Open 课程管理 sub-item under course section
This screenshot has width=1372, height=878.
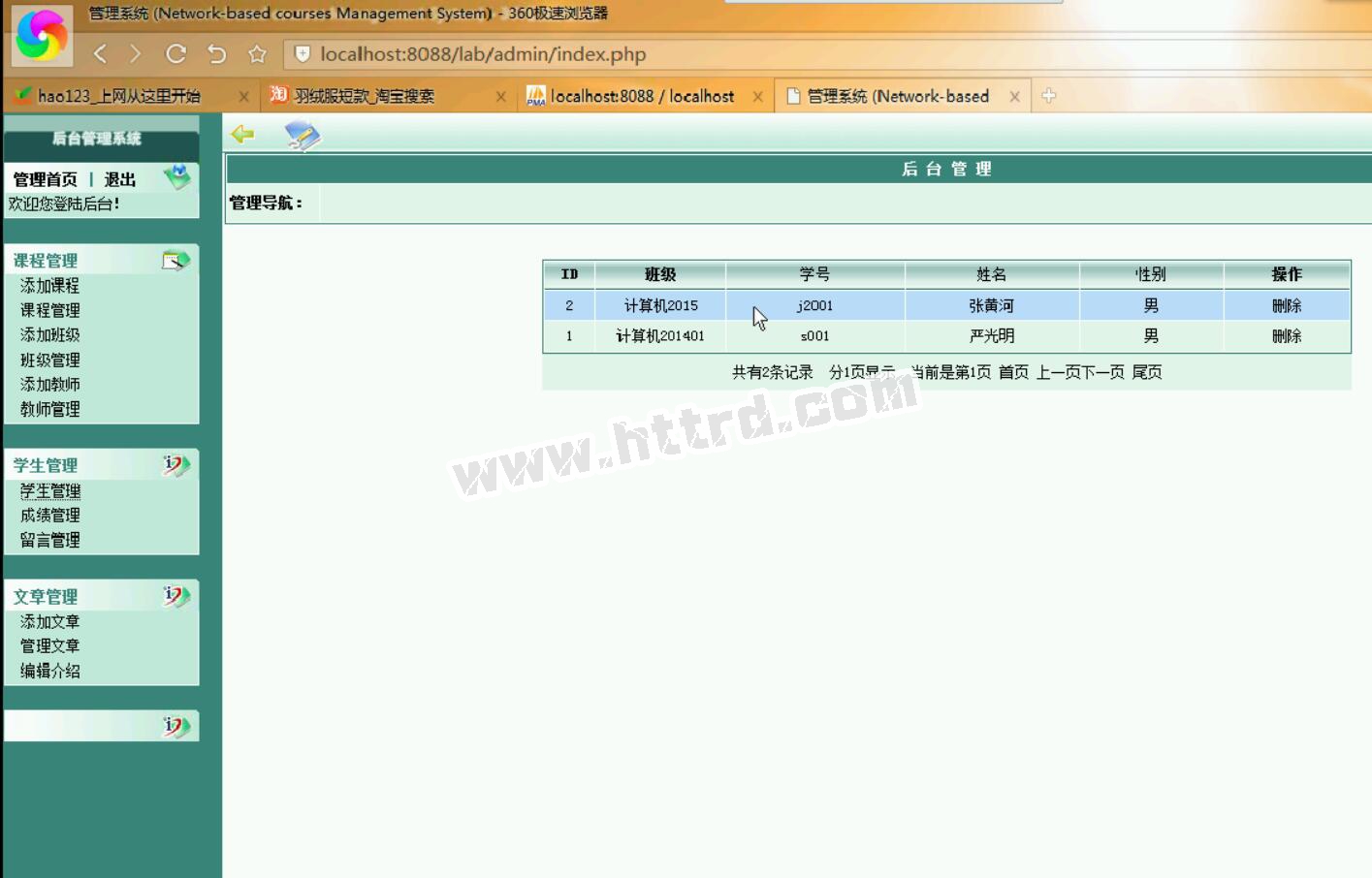50,310
